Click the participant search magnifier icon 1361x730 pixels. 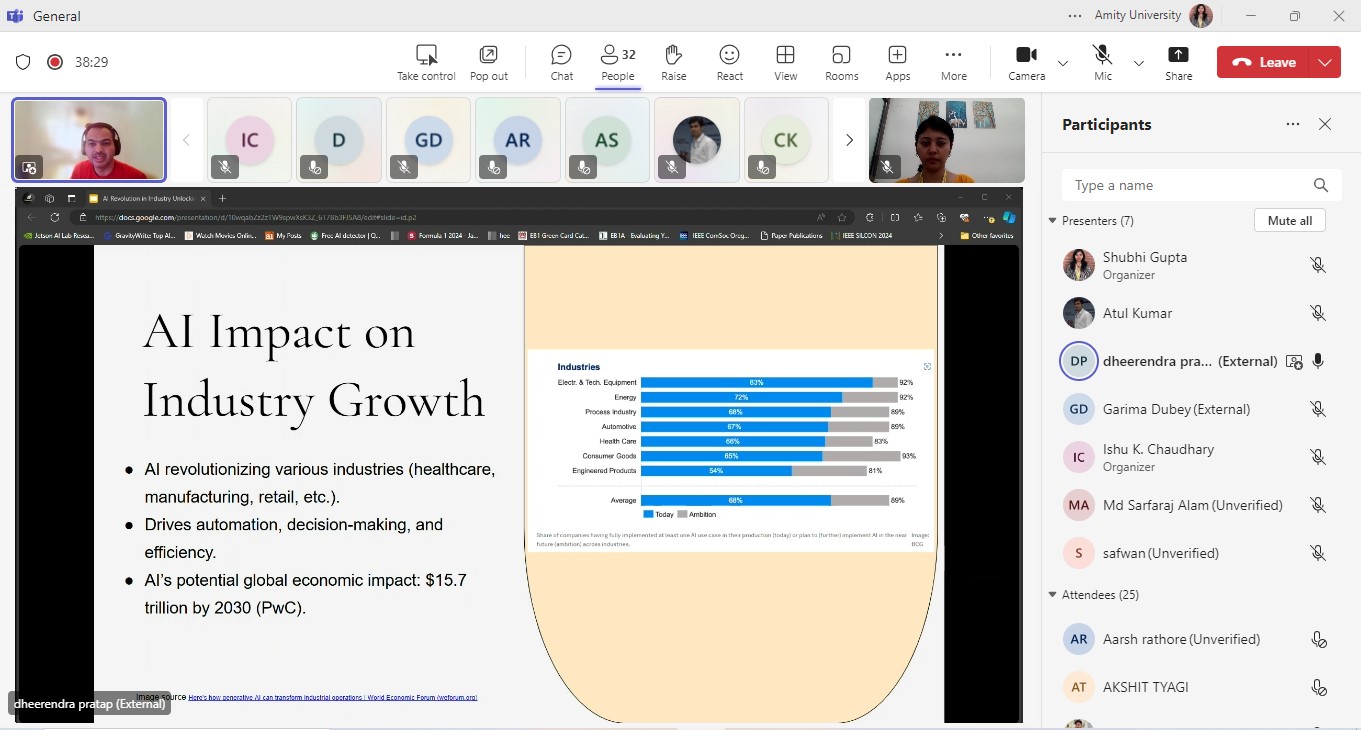(x=1321, y=185)
